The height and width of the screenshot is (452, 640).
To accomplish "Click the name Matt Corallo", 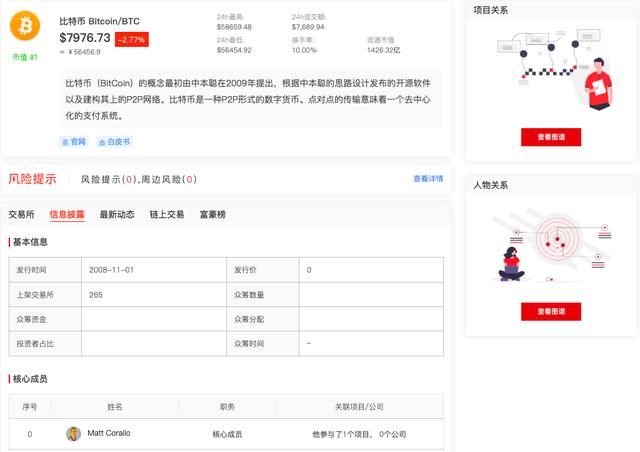I will 109,433.
